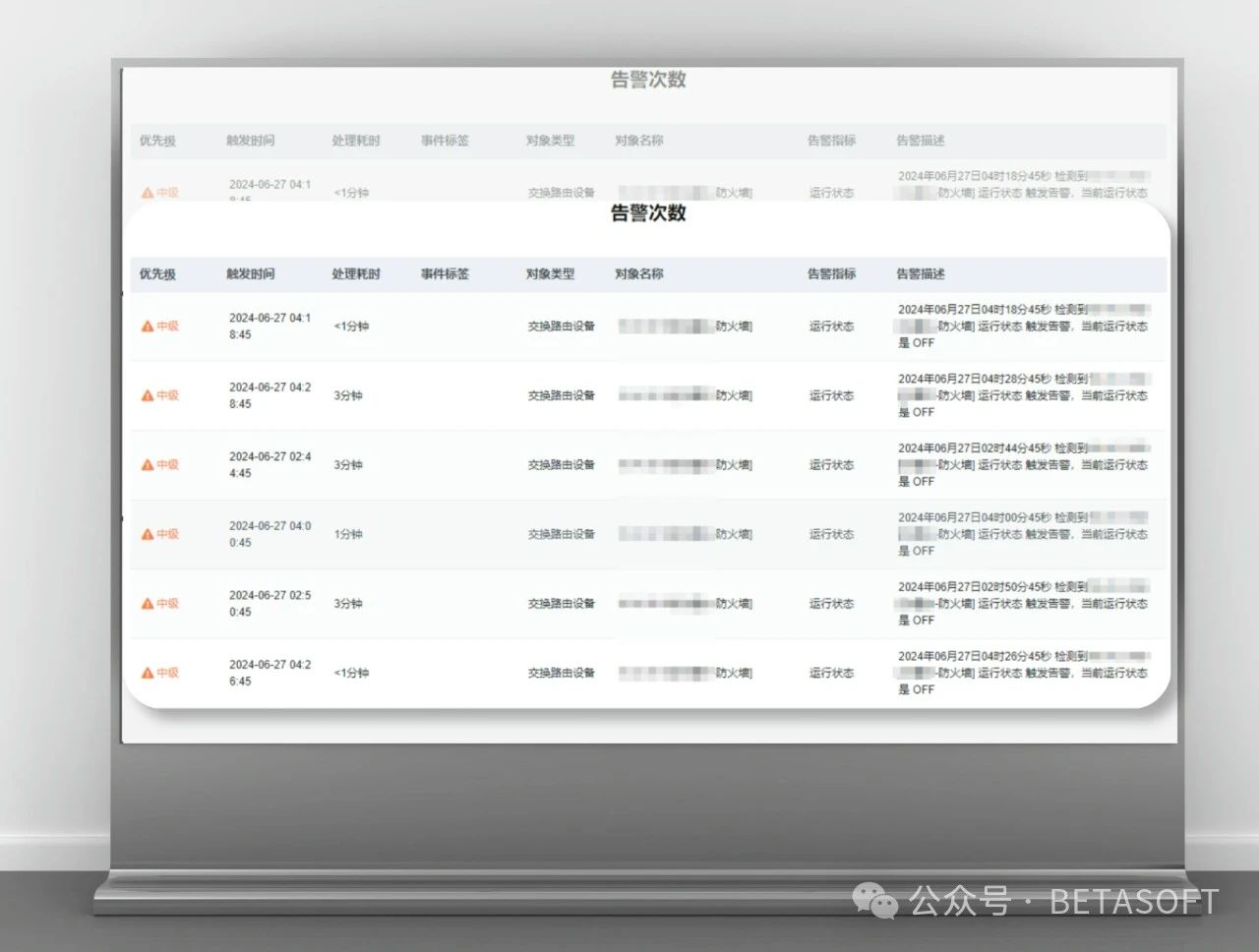The height and width of the screenshot is (952, 1259).
Task: Click the warning triangle on the 02:50:45 row
Action: [146, 603]
